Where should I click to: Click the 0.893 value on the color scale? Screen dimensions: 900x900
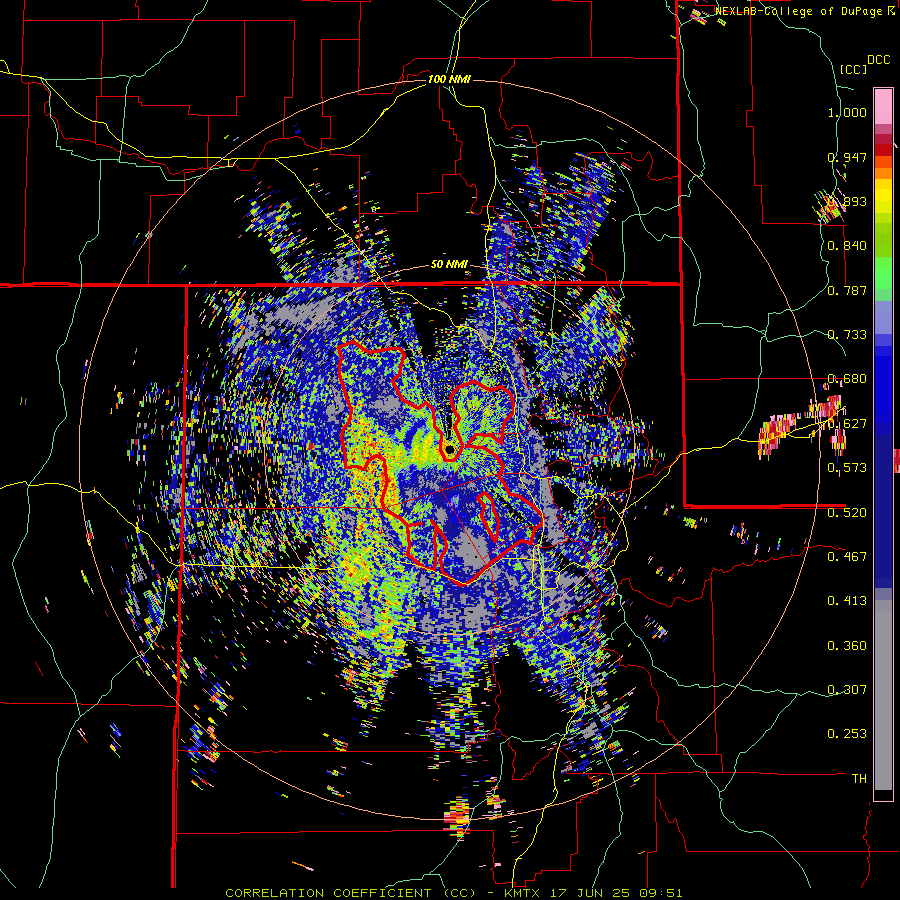(847, 201)
